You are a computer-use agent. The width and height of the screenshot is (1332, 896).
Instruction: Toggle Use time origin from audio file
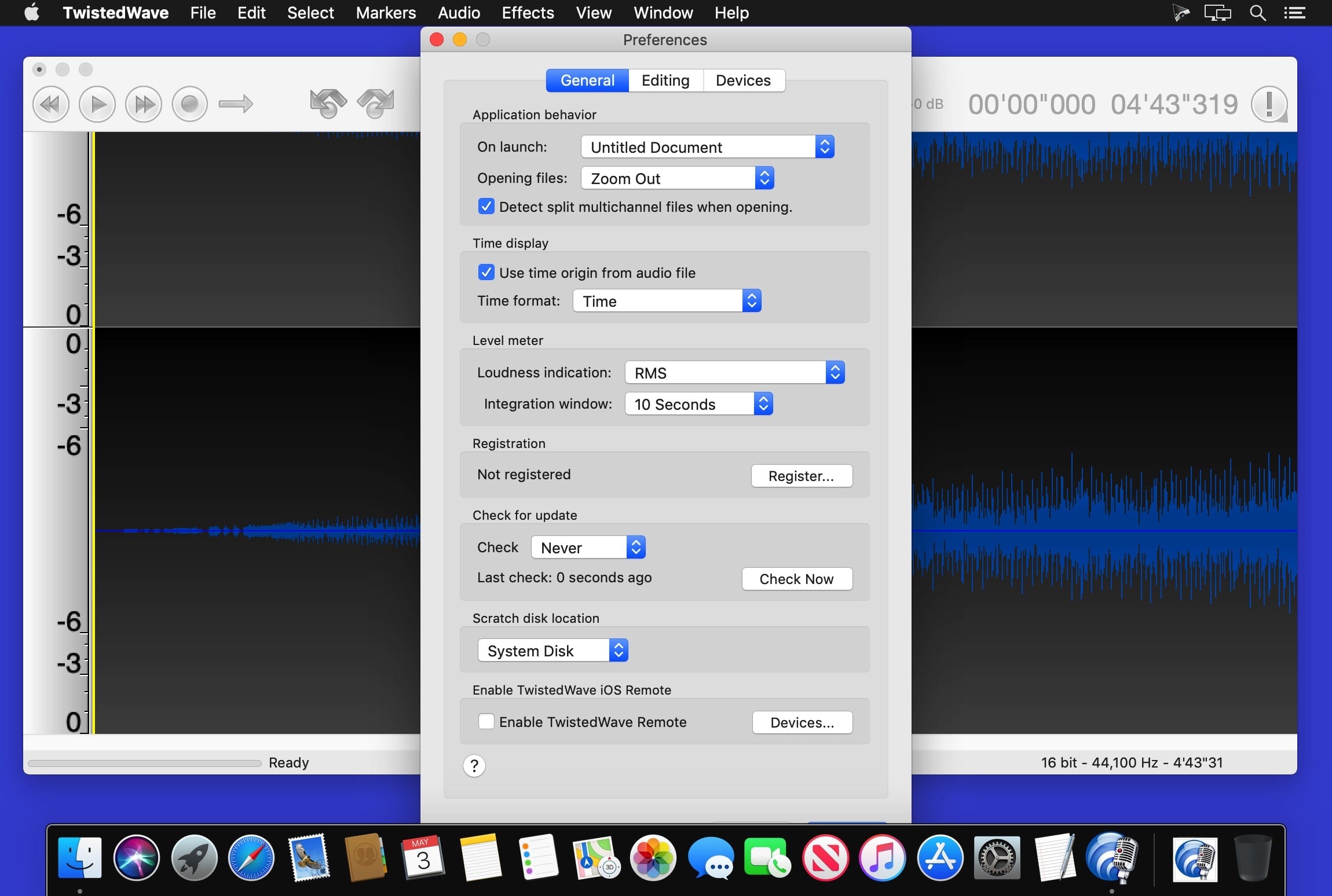click(x=486, y=273)
